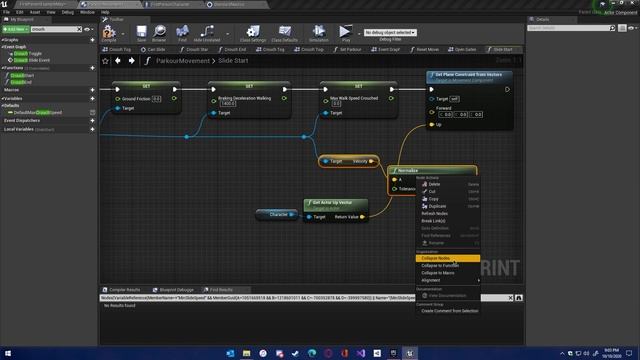Viewport: 640px width, 360px height.
Task: Collapse the Variables section
Action: pyautogui.click(x=2, y=98)
